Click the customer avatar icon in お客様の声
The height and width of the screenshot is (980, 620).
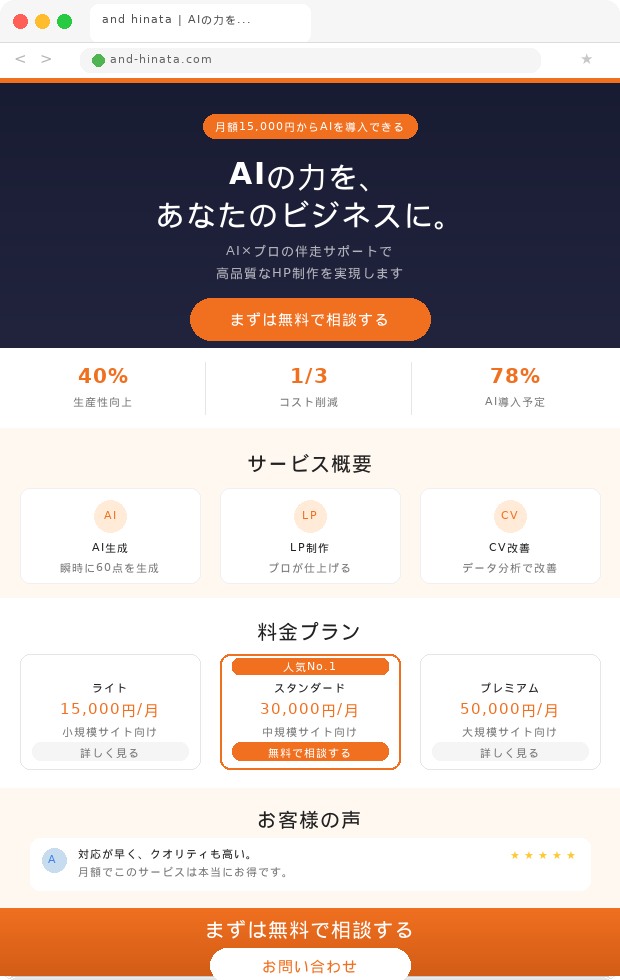54,860
